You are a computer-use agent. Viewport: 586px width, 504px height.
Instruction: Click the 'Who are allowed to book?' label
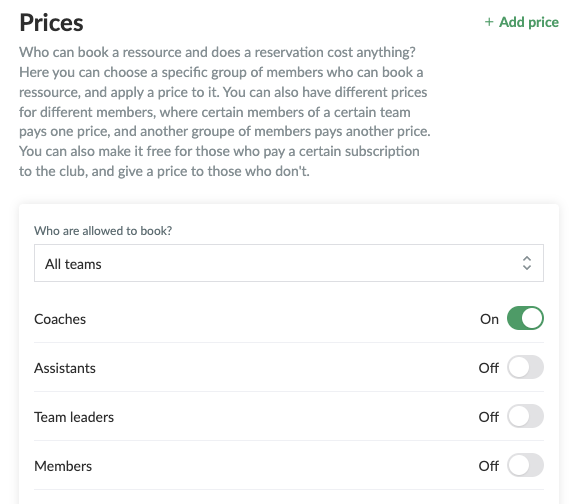pos(103,231)
